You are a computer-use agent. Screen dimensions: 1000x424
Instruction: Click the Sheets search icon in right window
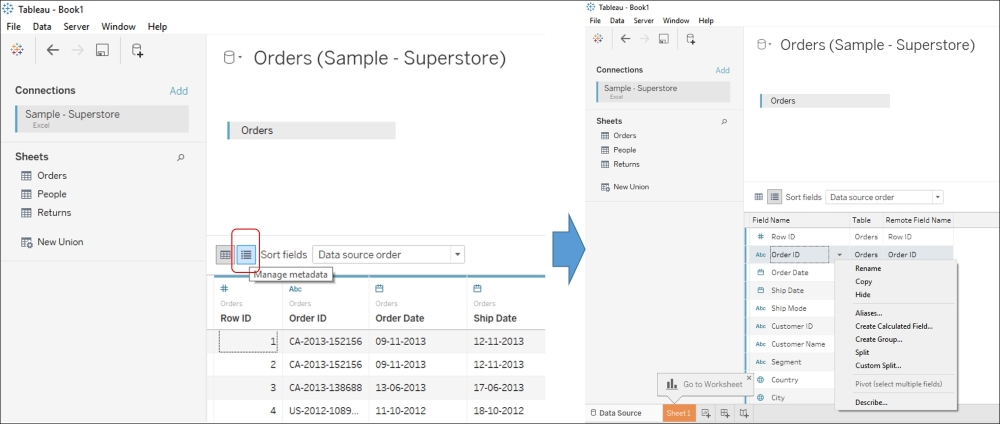coord(724,121)
